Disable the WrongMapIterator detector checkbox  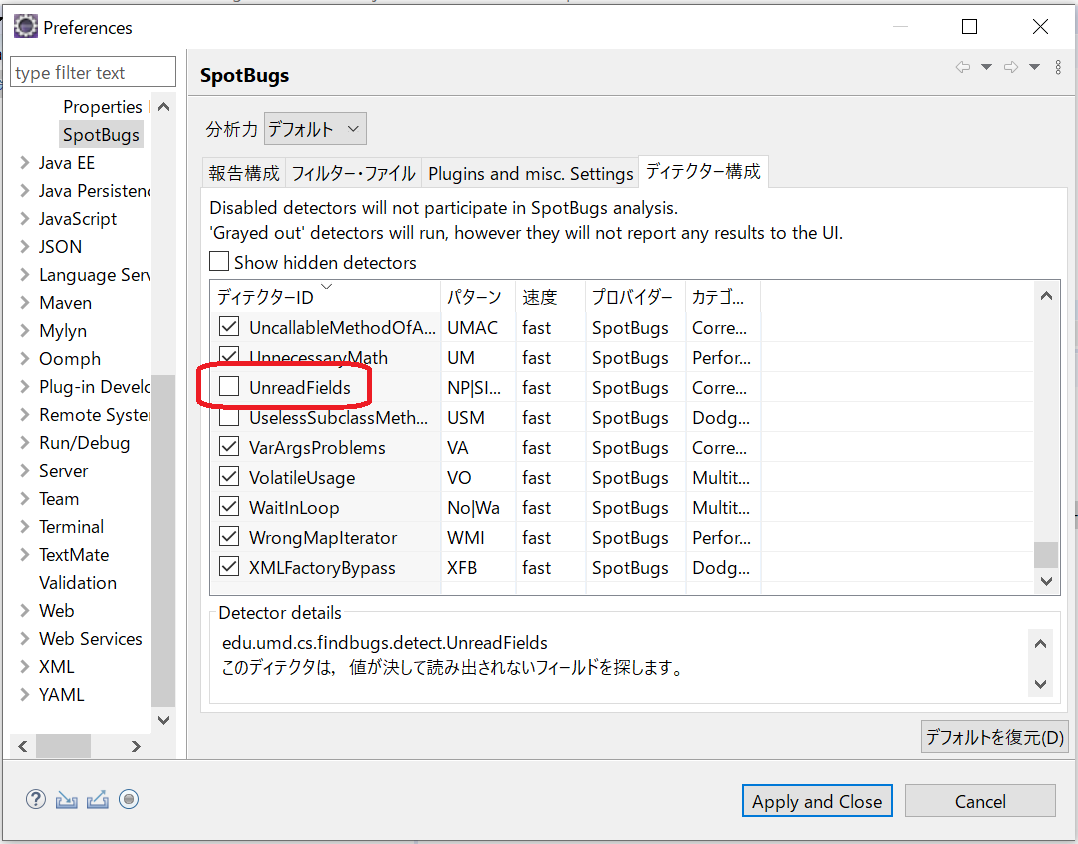pyautogui.click(x=228, y=537)
